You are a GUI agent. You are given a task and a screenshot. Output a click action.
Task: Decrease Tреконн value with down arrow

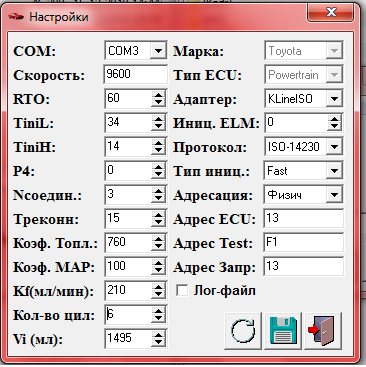(158, 223)
